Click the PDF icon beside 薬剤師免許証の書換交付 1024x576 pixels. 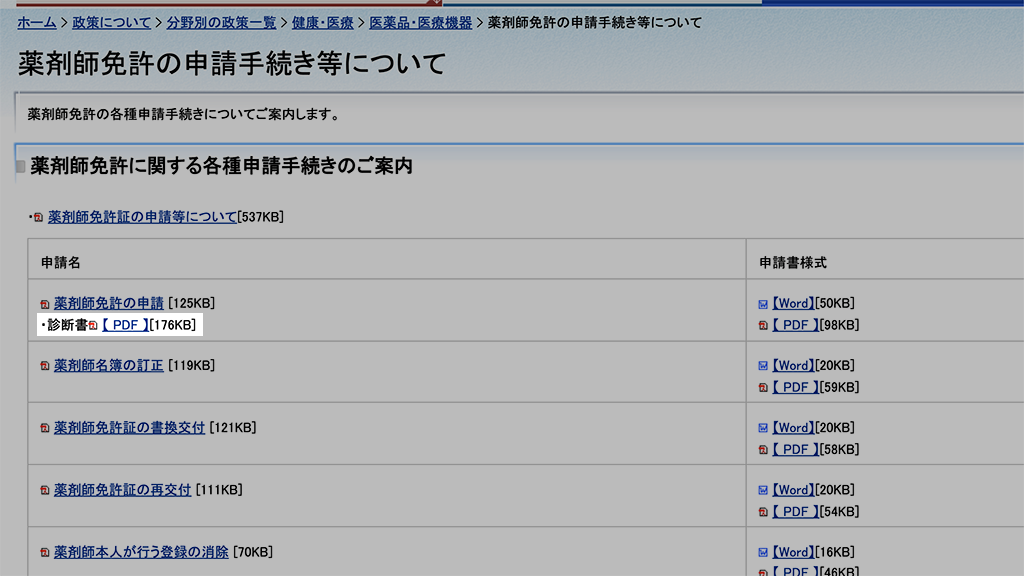click(45, 428)
